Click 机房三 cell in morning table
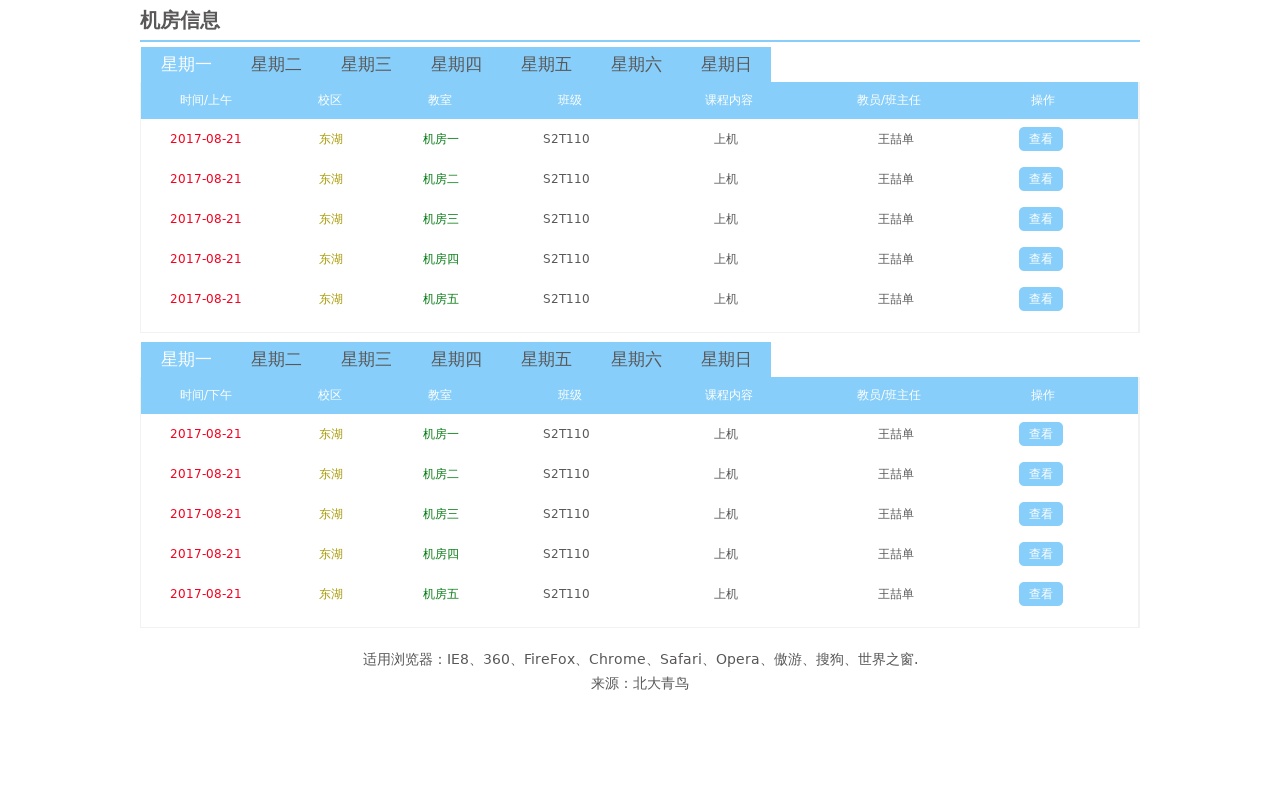This screenshot has height=800, width=1280. 441,219
